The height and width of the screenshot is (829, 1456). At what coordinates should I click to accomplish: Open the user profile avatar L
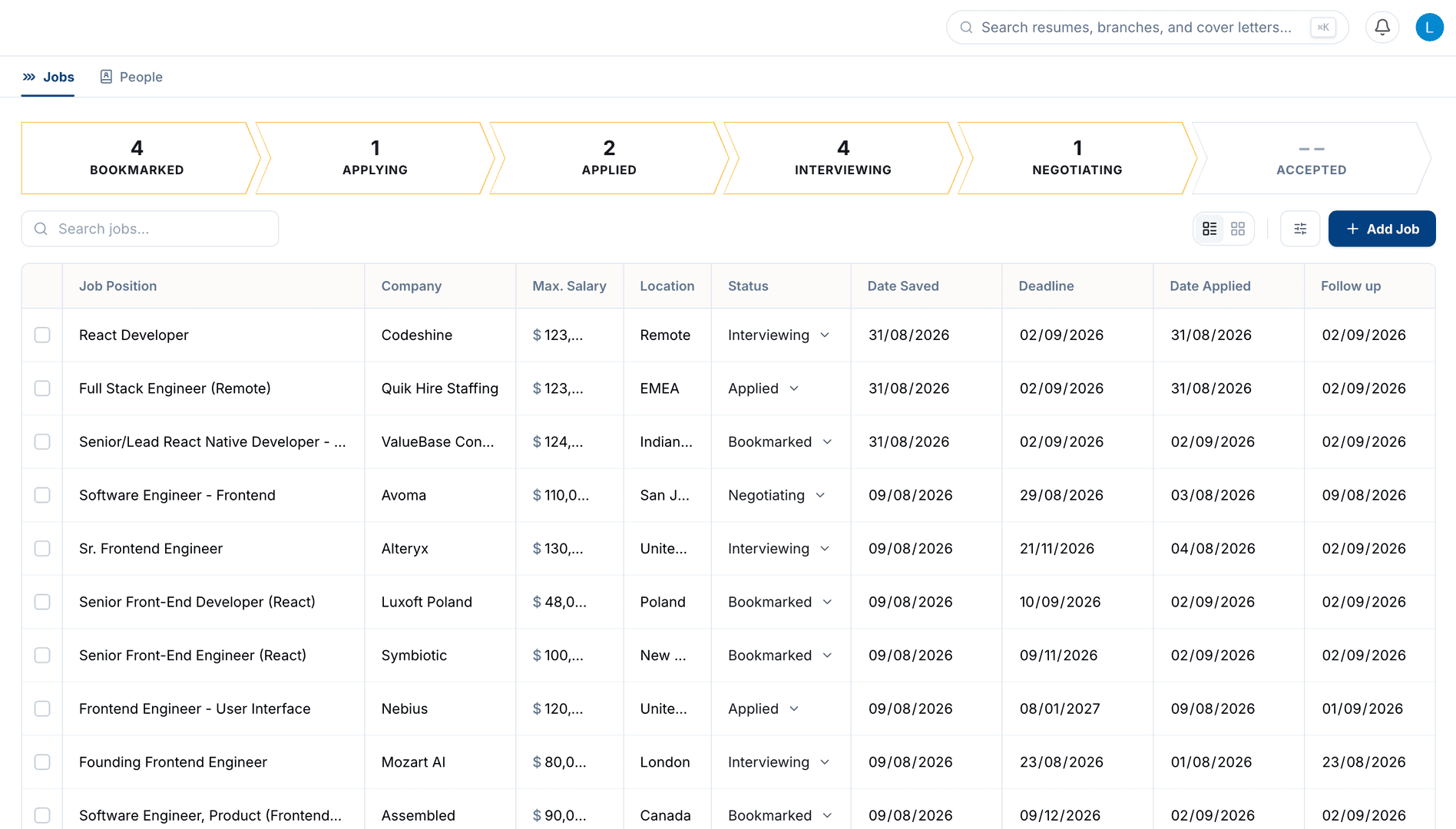coord(1429,28)
